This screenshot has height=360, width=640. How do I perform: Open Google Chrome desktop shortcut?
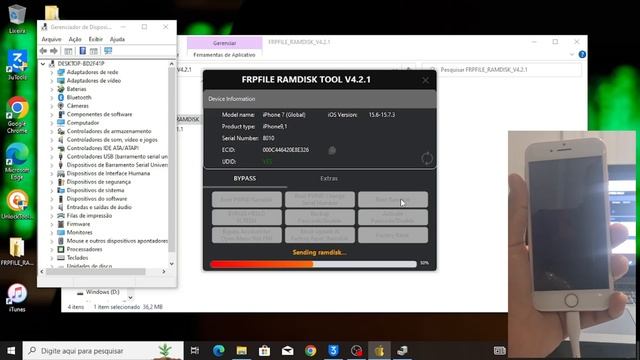point(17,115)
